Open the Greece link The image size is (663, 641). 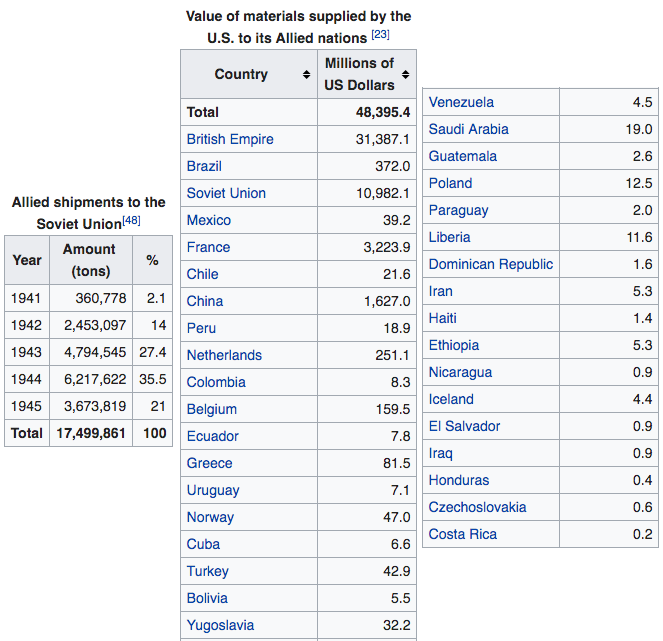coord(209,464)
